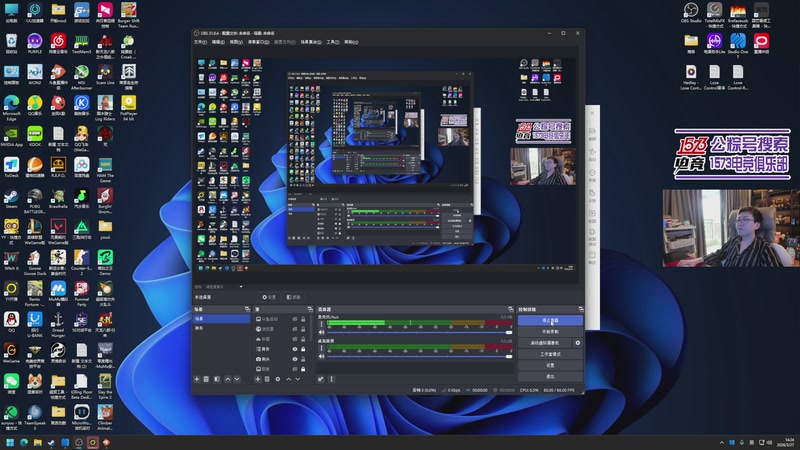Screen dimensions: 800x450
Task: Open File Explorer from the taskbar
Action: (38, 442)
